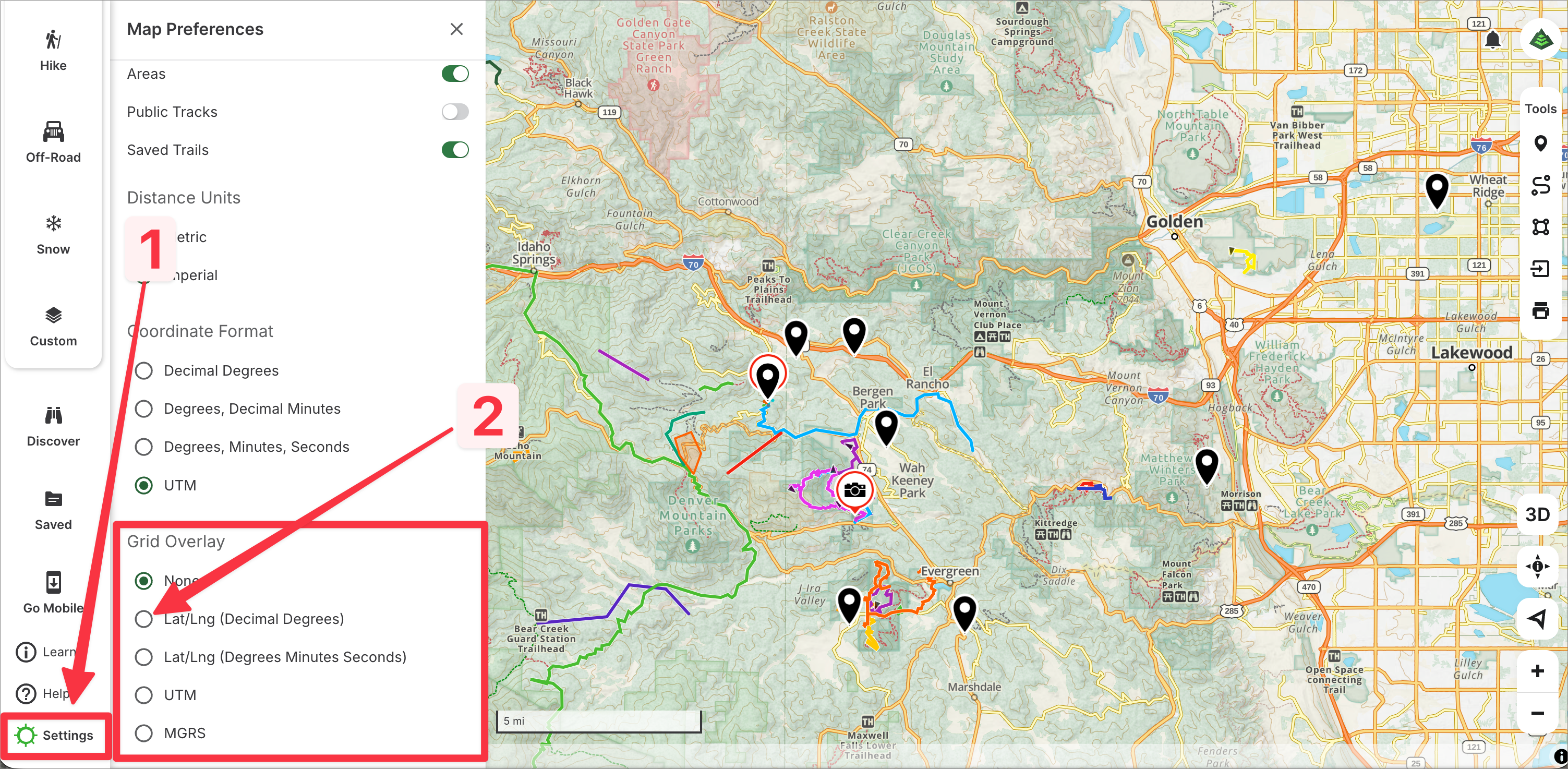Turn off the Areas toggle
Image resolution: width=1568 pixels, height=769 pixels.
(x=455, y=74)
